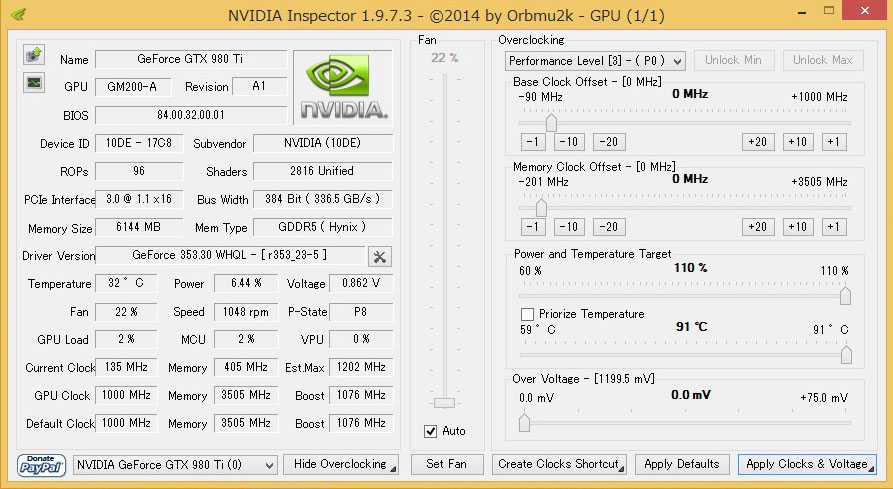
Task: Click the Subvendor value NVIDIA (10DE)
Action: 322,143
